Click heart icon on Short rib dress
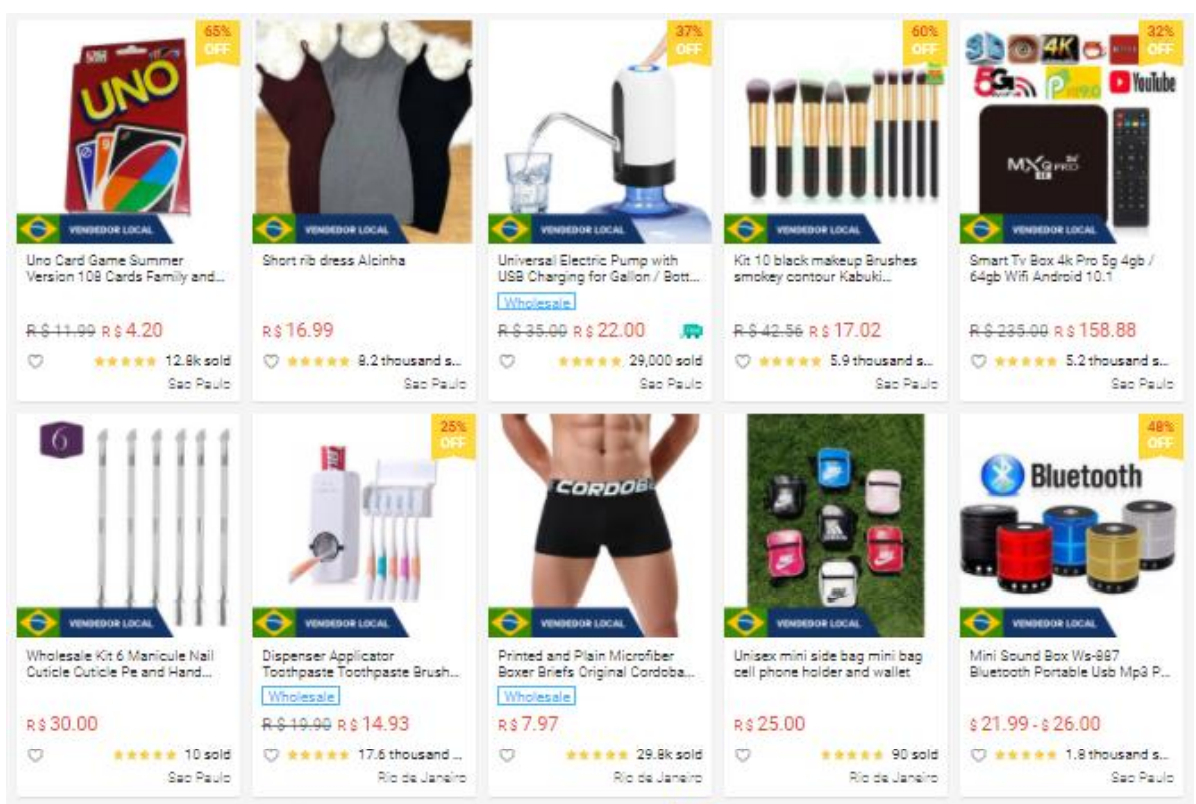 (271, 362)
